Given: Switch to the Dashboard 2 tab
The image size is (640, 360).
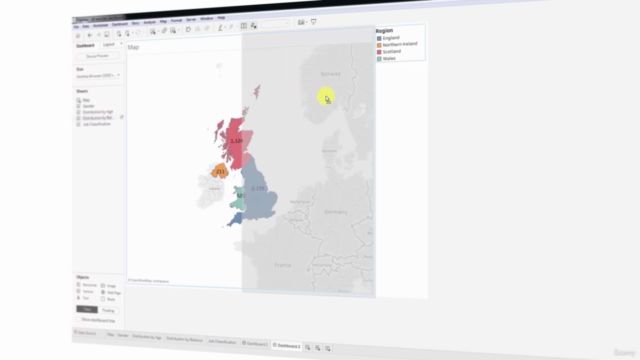Looking at the screenshot, I should [x=287, y=346].
